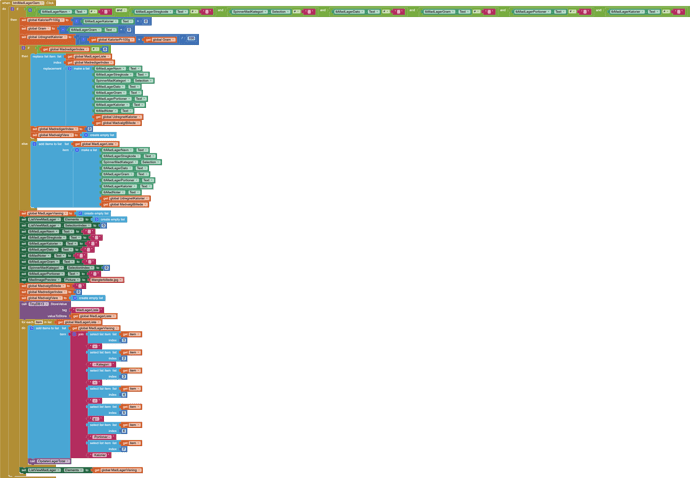Select tblMadNoter.Text in else branch's make a list
The image size is (690, 478).
click(121, 192)
